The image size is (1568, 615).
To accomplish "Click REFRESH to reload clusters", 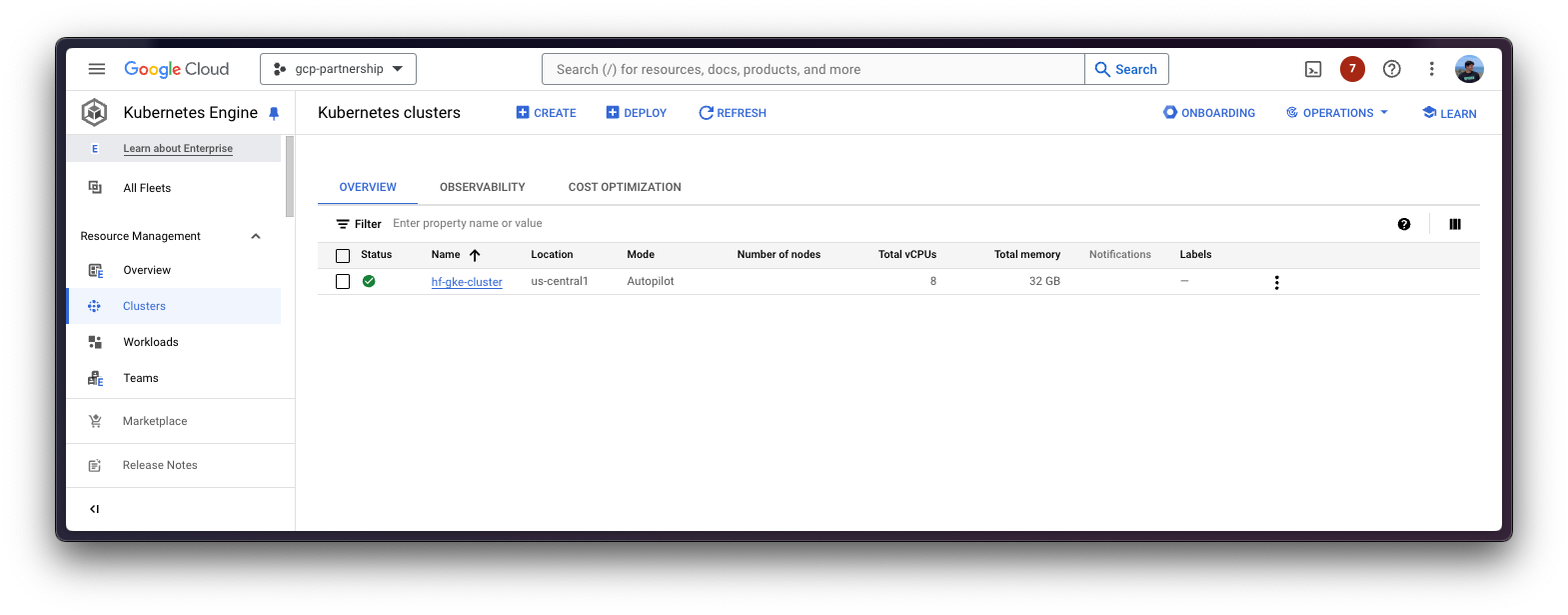I will 733,113.
